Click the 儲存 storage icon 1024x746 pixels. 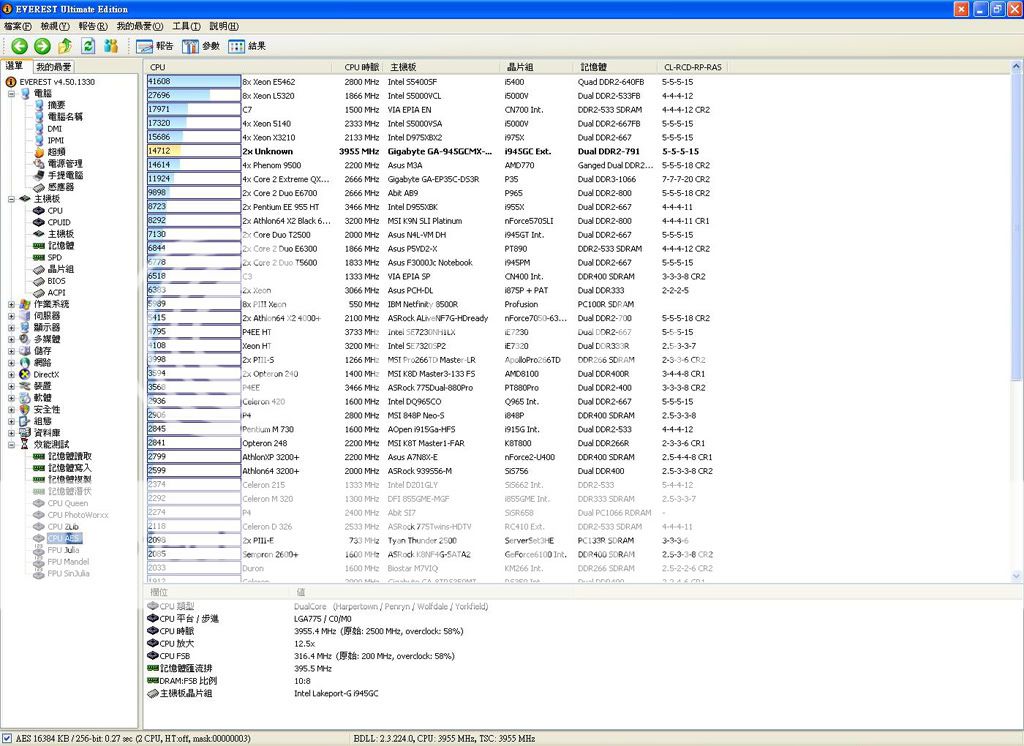point(25,351)
